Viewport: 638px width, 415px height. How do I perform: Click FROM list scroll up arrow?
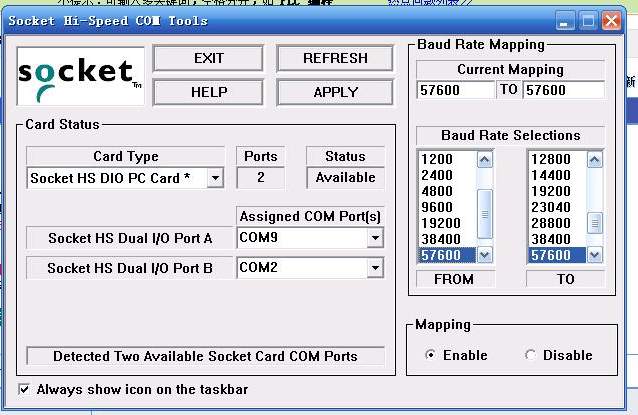484,159
